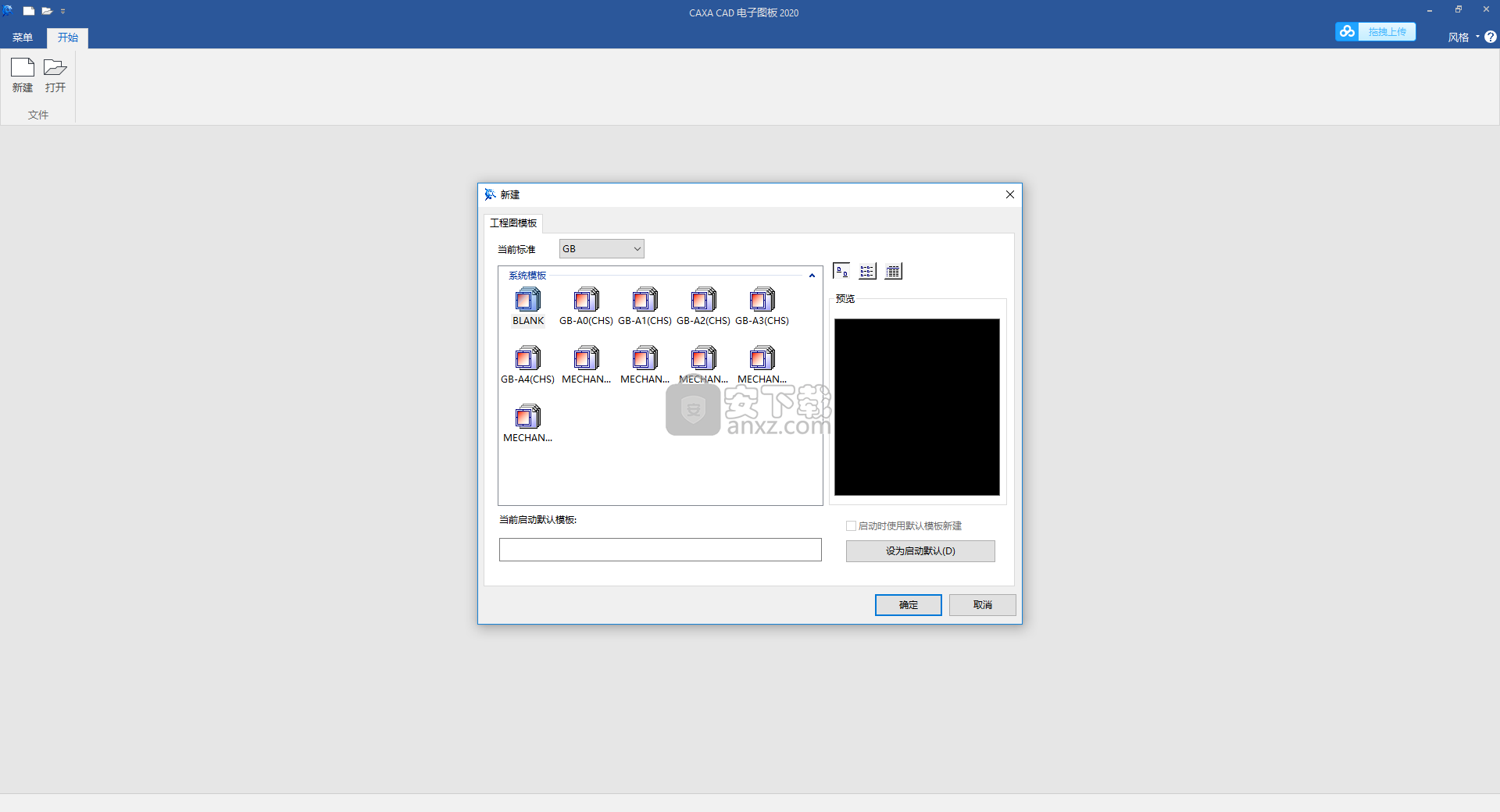Click the CAXA application logo icon

point(8,11)
